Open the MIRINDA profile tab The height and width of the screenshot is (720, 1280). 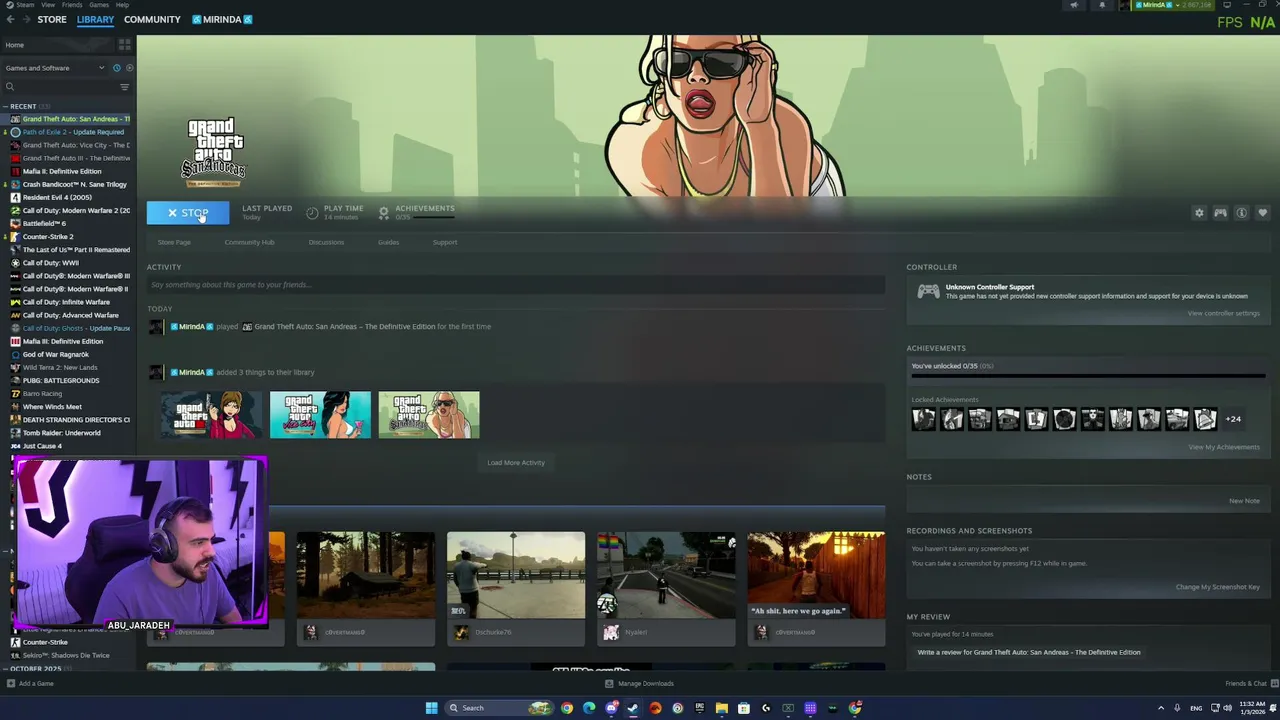222,20
